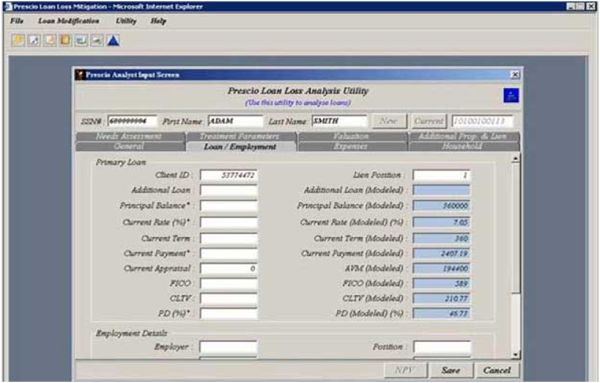This screenshot has width=600, height=383.
Task: Click the sixth toolbar icon left of triangle
Action: 97,40
